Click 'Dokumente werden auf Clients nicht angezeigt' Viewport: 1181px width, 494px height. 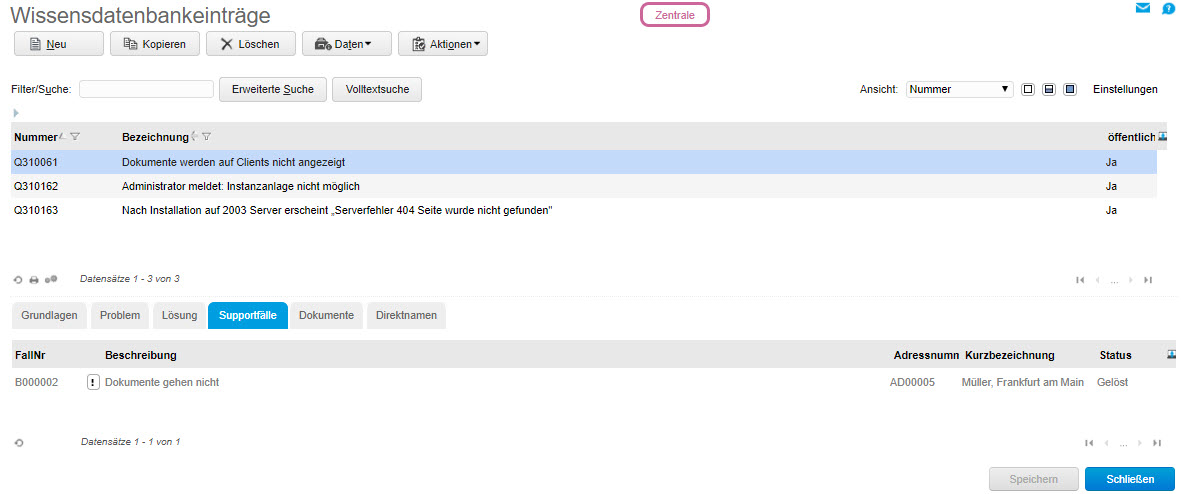[x=233, y=162]
